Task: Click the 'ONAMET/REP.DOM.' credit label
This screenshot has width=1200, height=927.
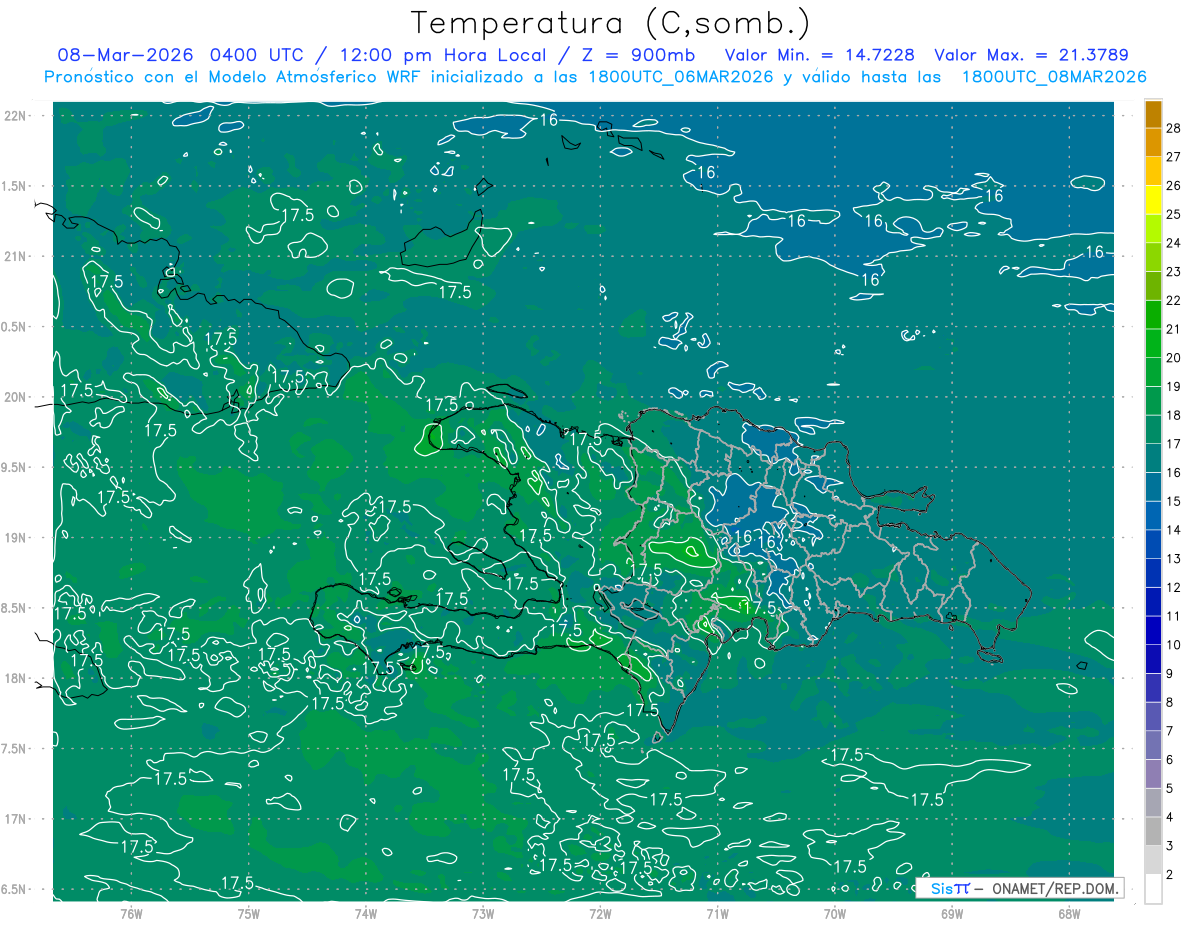Action: coord(1055,888)
